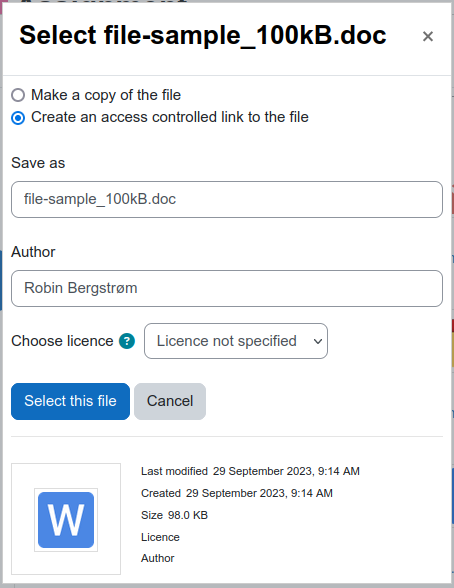Click the blue Word document icon

tap(66, 520)
